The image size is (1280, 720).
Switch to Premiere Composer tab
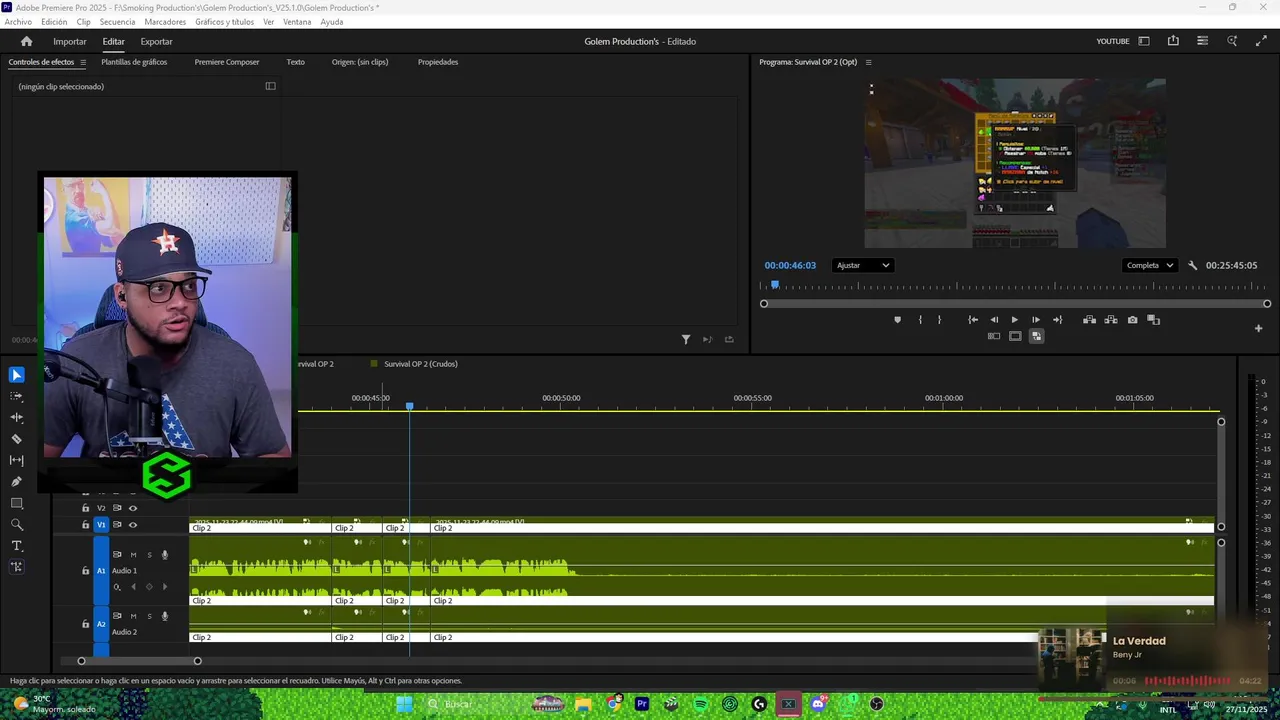pyautogui.click(x=227, y=62)
